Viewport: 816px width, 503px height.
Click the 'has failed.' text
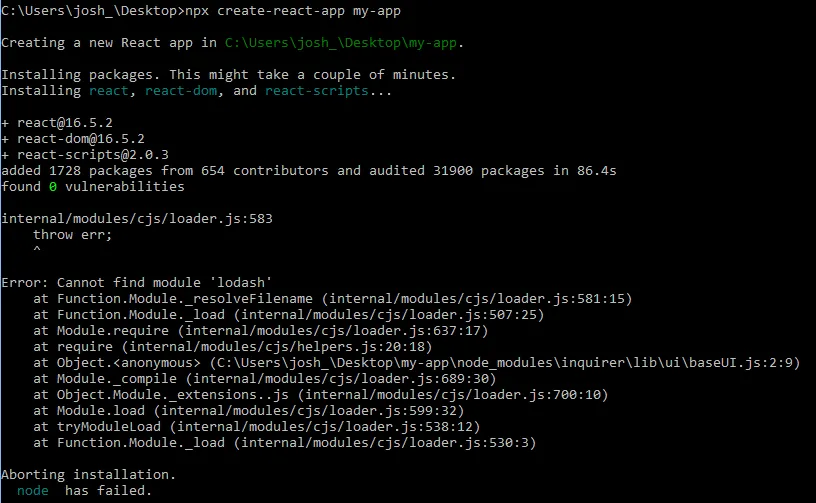tap(108, 491)
